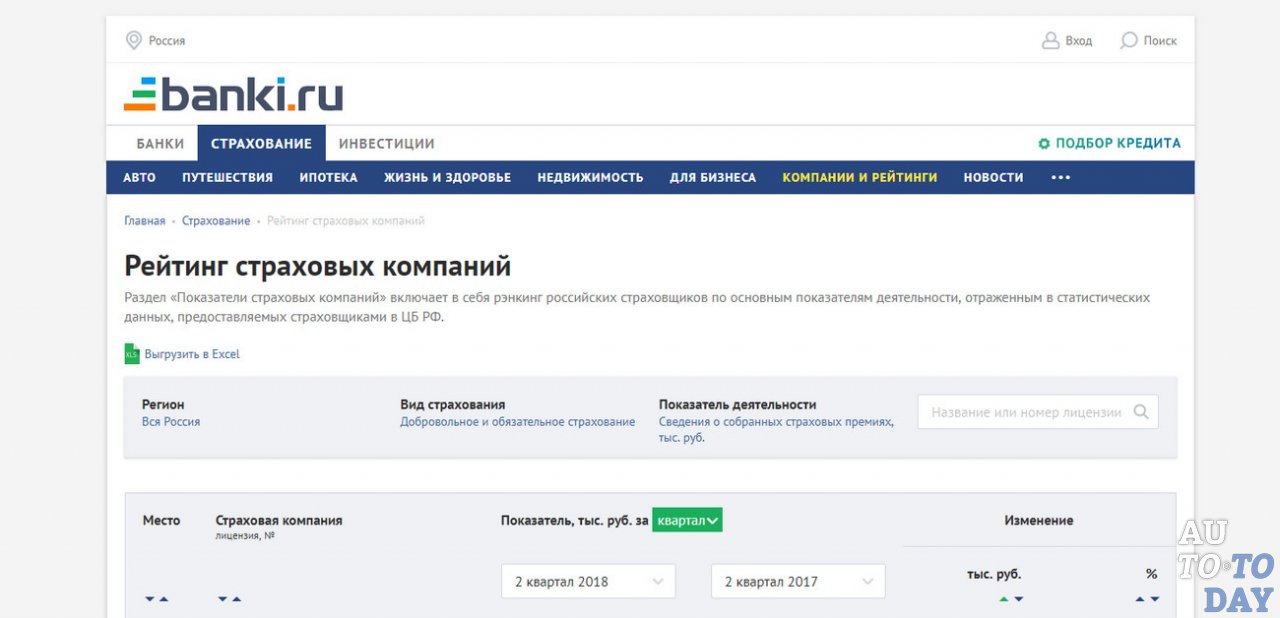The height and width of the screenshot is (618, 1280).
Task: Sort by тыс. руб. change arrows
Action: pyautogui.click(x=1010, y=599)
